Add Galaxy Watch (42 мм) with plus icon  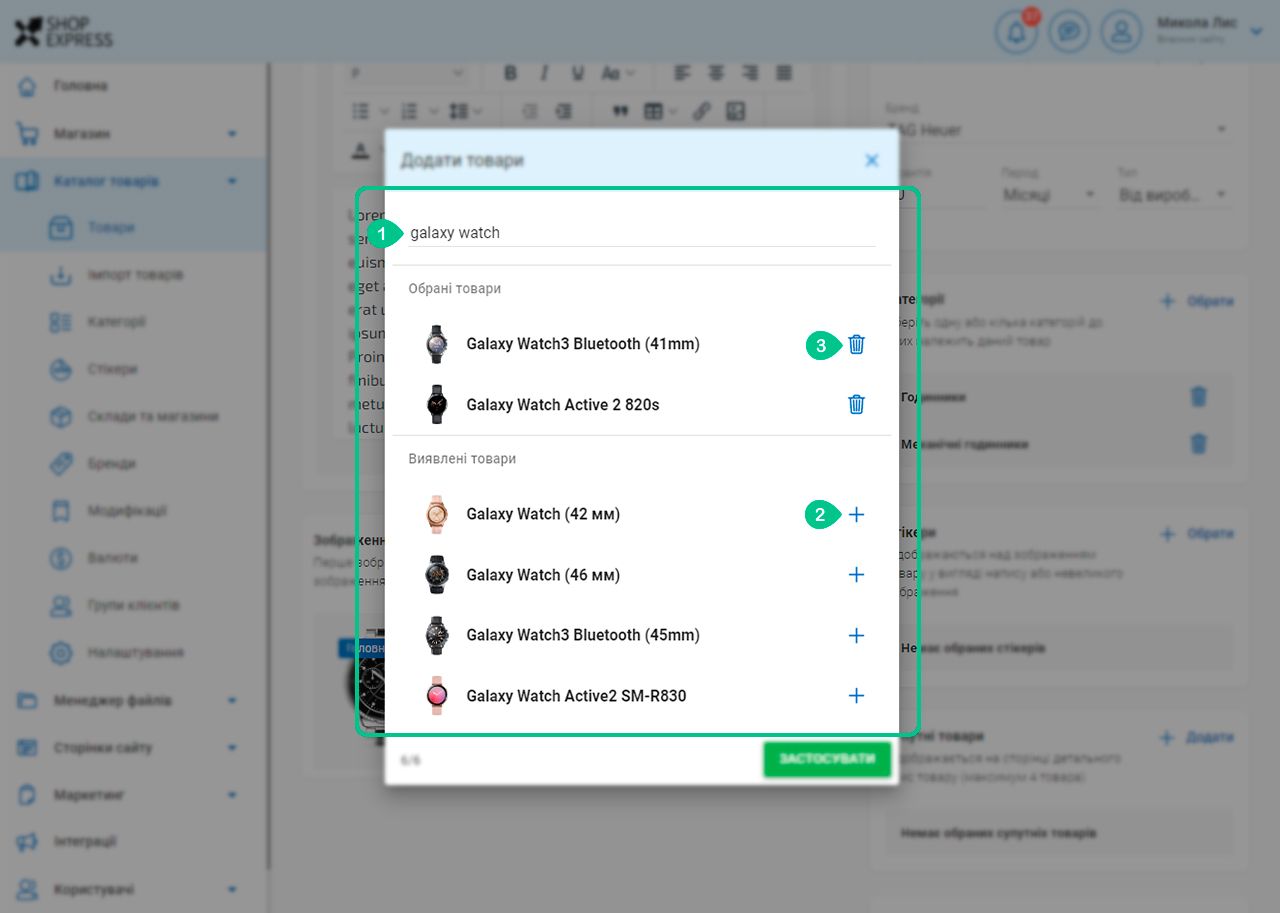pyautogui.click(x=856, y=514)
